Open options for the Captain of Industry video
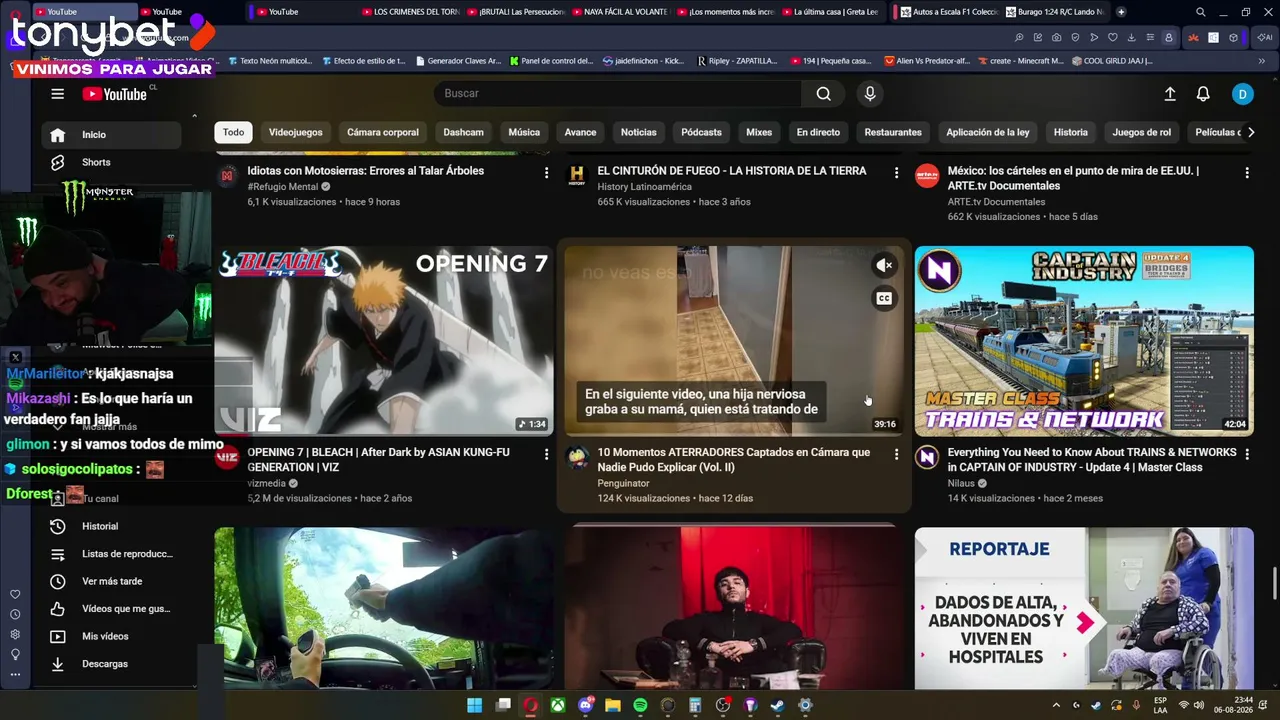Screen dimensions: 1280x720 (x=1246, y=454)
